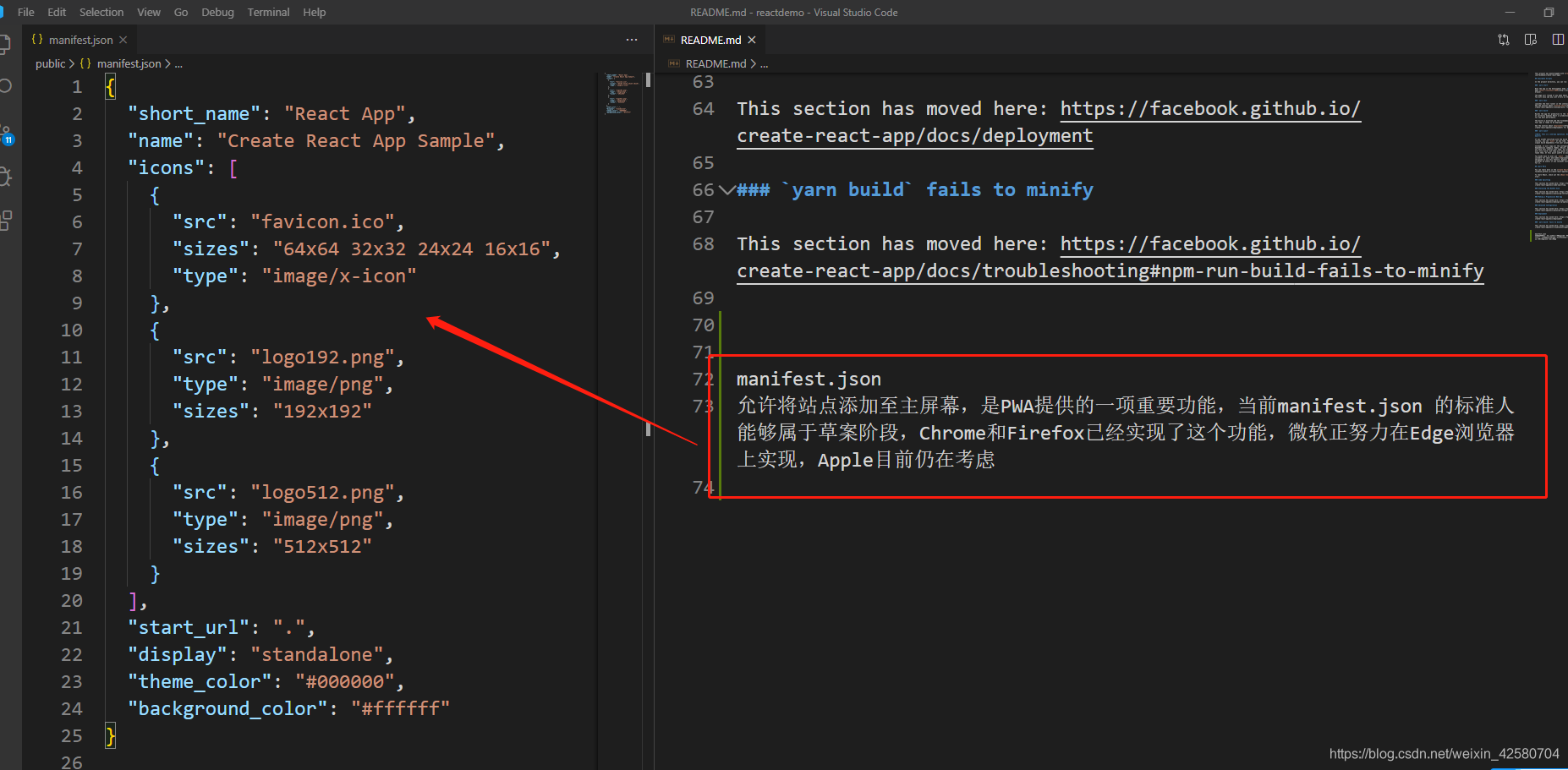The height and width of the screenshot is (770, 1568).
Task: Open the create-react-app/docs/deployment link continuation
Action: click(915, 136)
